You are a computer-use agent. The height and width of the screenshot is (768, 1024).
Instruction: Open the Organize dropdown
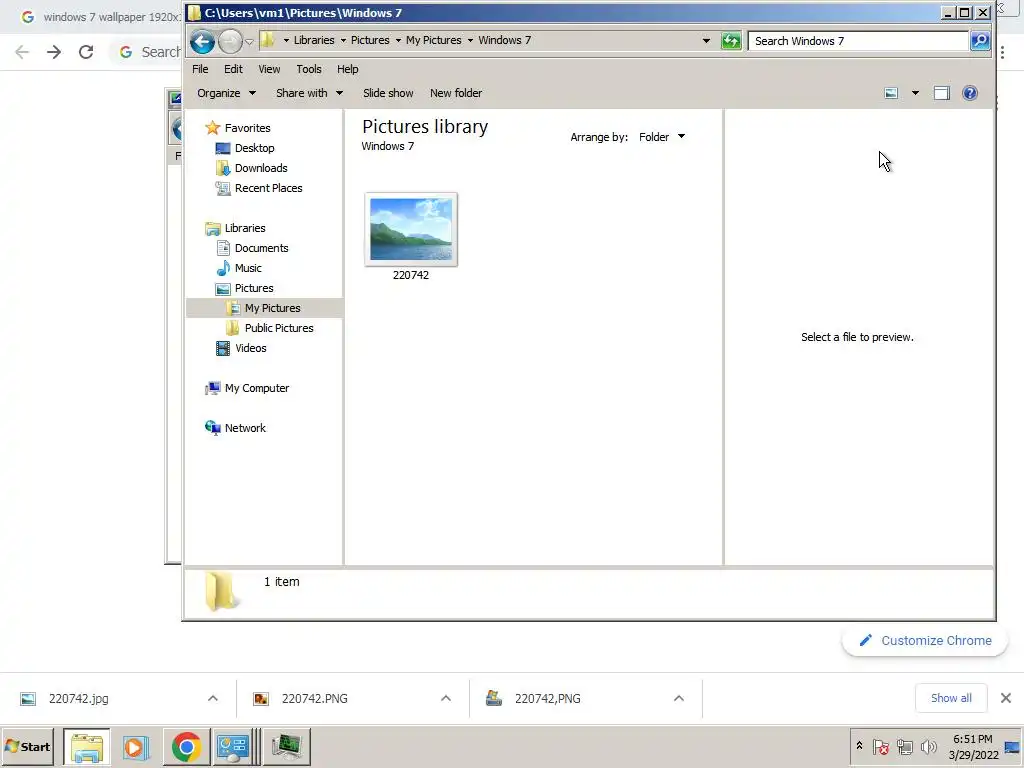coord(226,93)
